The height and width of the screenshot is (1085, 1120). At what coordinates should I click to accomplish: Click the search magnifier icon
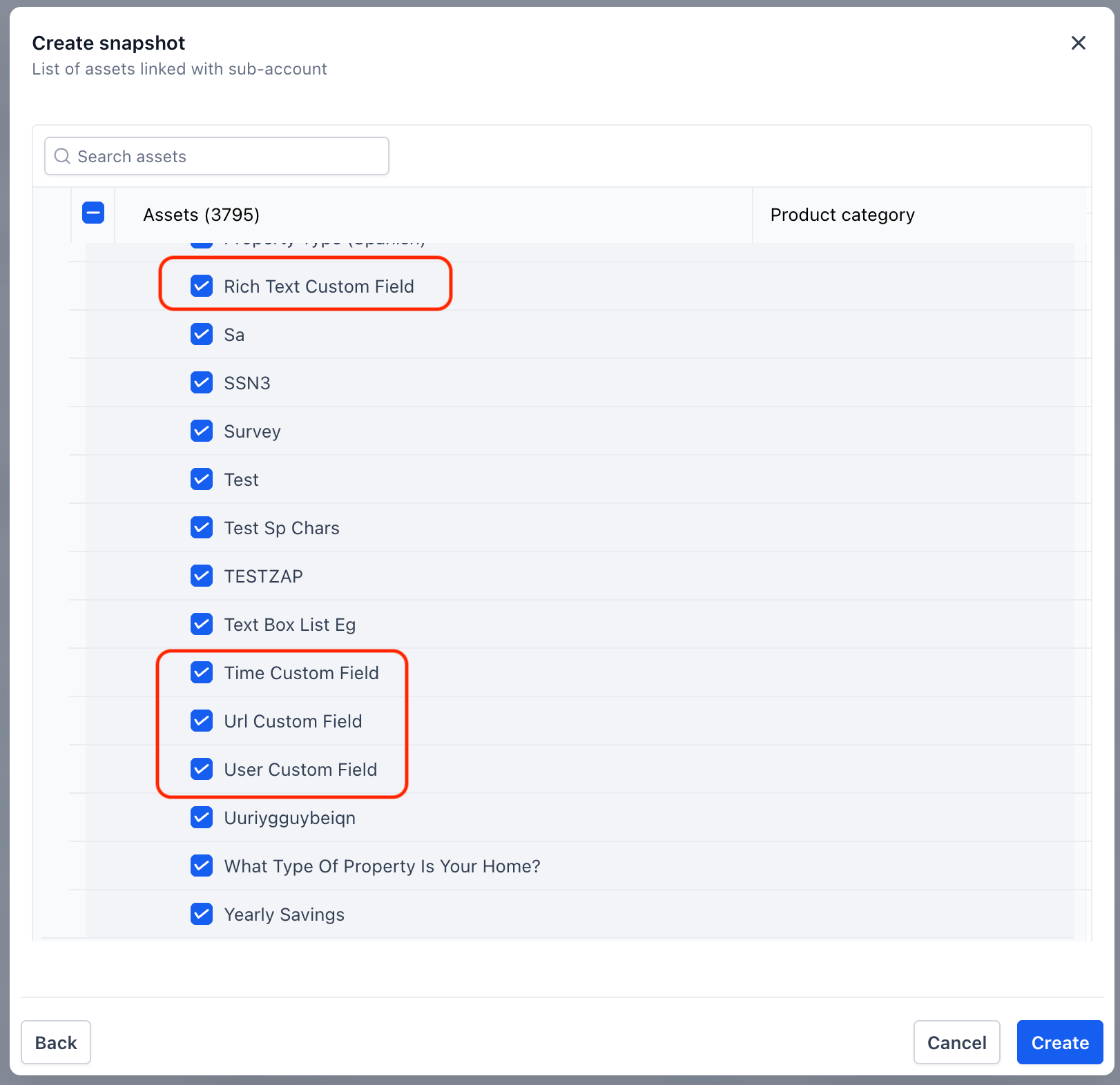[62, 156]
